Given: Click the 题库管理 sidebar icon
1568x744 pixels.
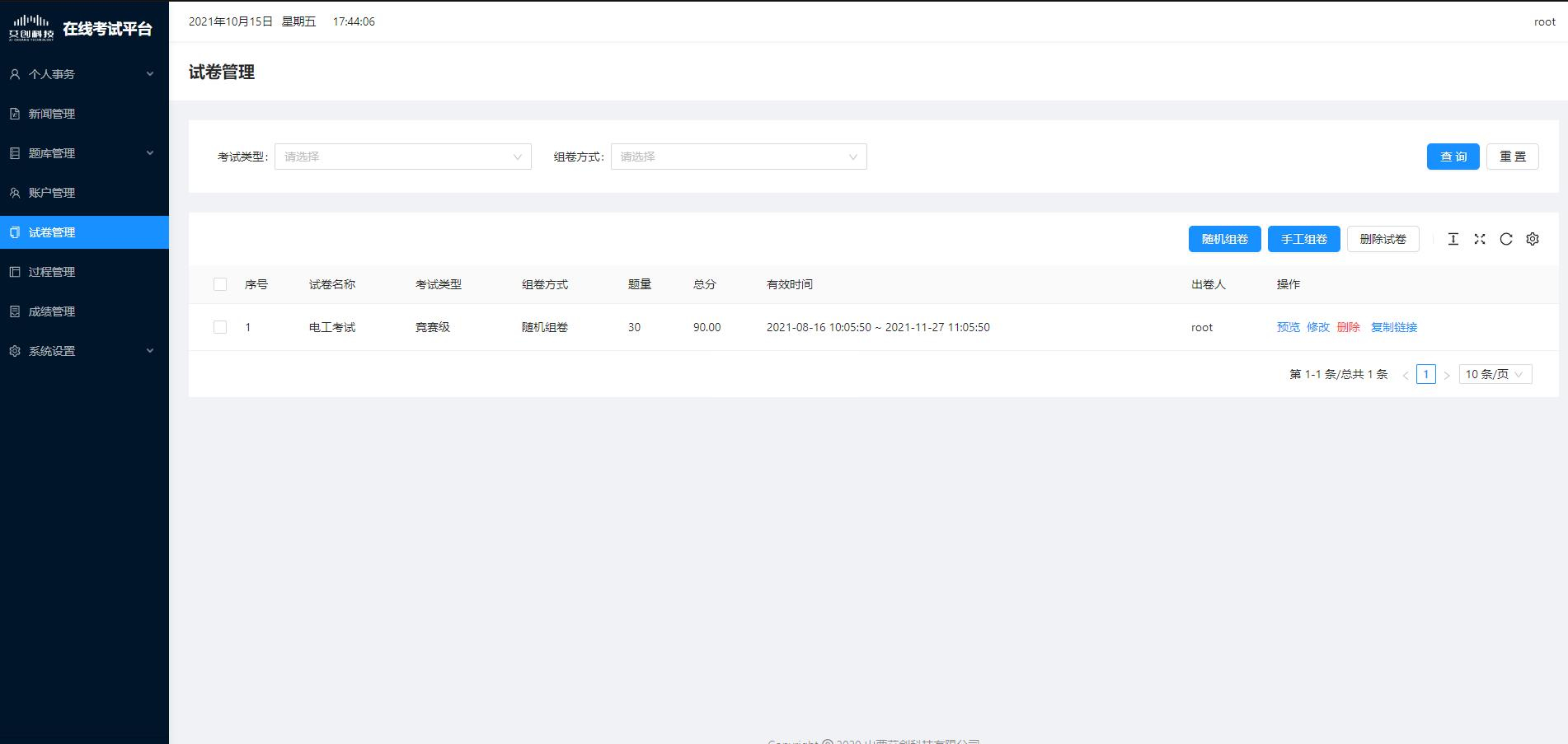Looking at the screenshot, I should tap(15, 153).
